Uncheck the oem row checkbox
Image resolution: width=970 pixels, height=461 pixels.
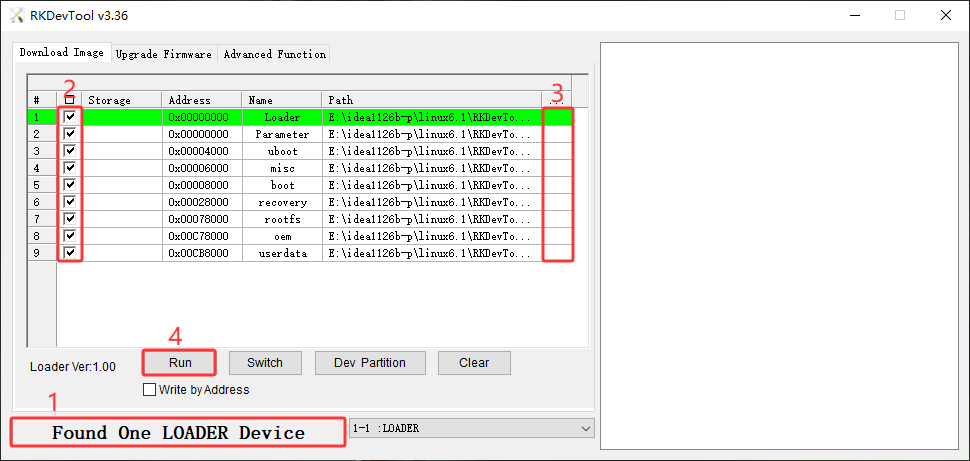(x=70, y=236)
